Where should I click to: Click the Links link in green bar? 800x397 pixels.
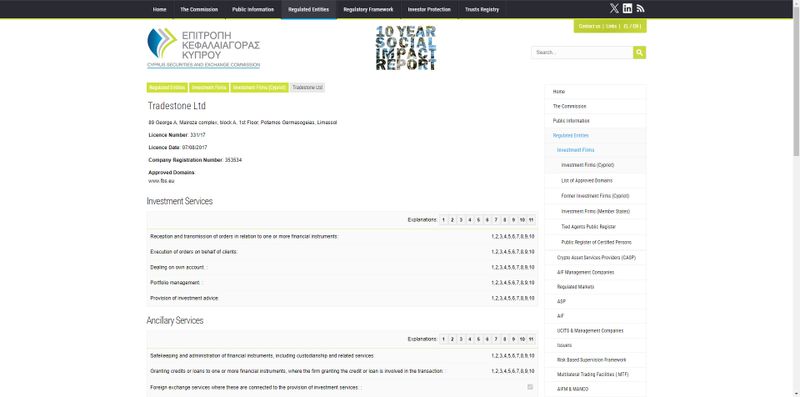click(611, 26)
